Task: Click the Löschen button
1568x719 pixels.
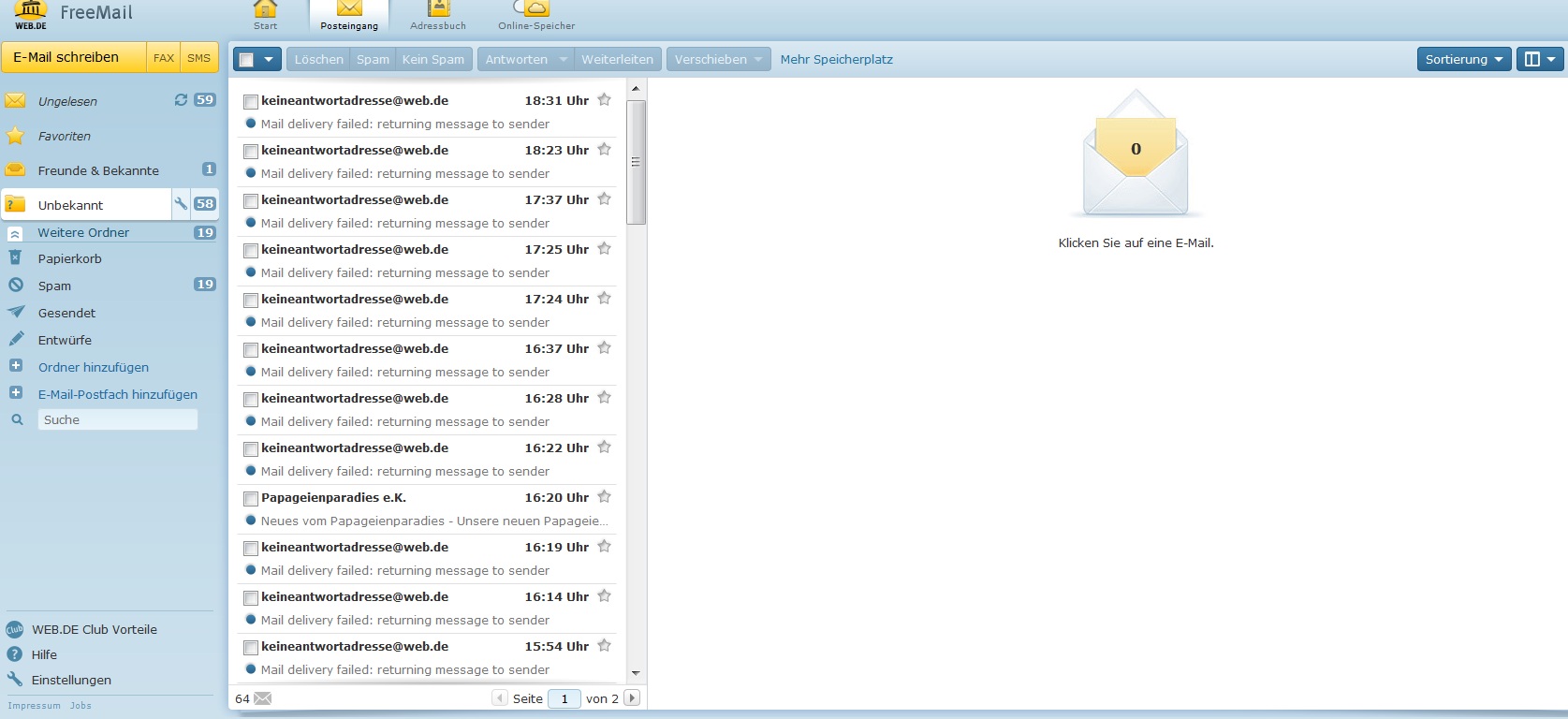Action: pyautogui.click(x=319, y=59)
